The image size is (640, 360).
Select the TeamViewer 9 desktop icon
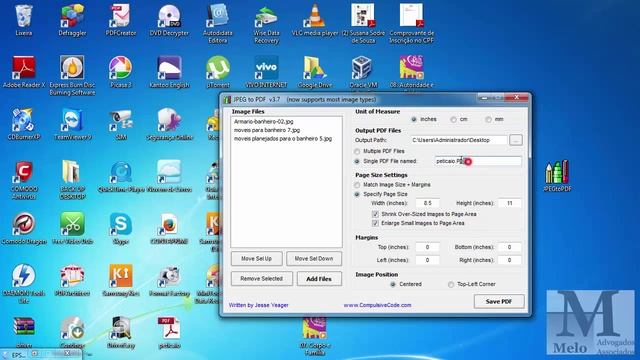tap(72, 124)
